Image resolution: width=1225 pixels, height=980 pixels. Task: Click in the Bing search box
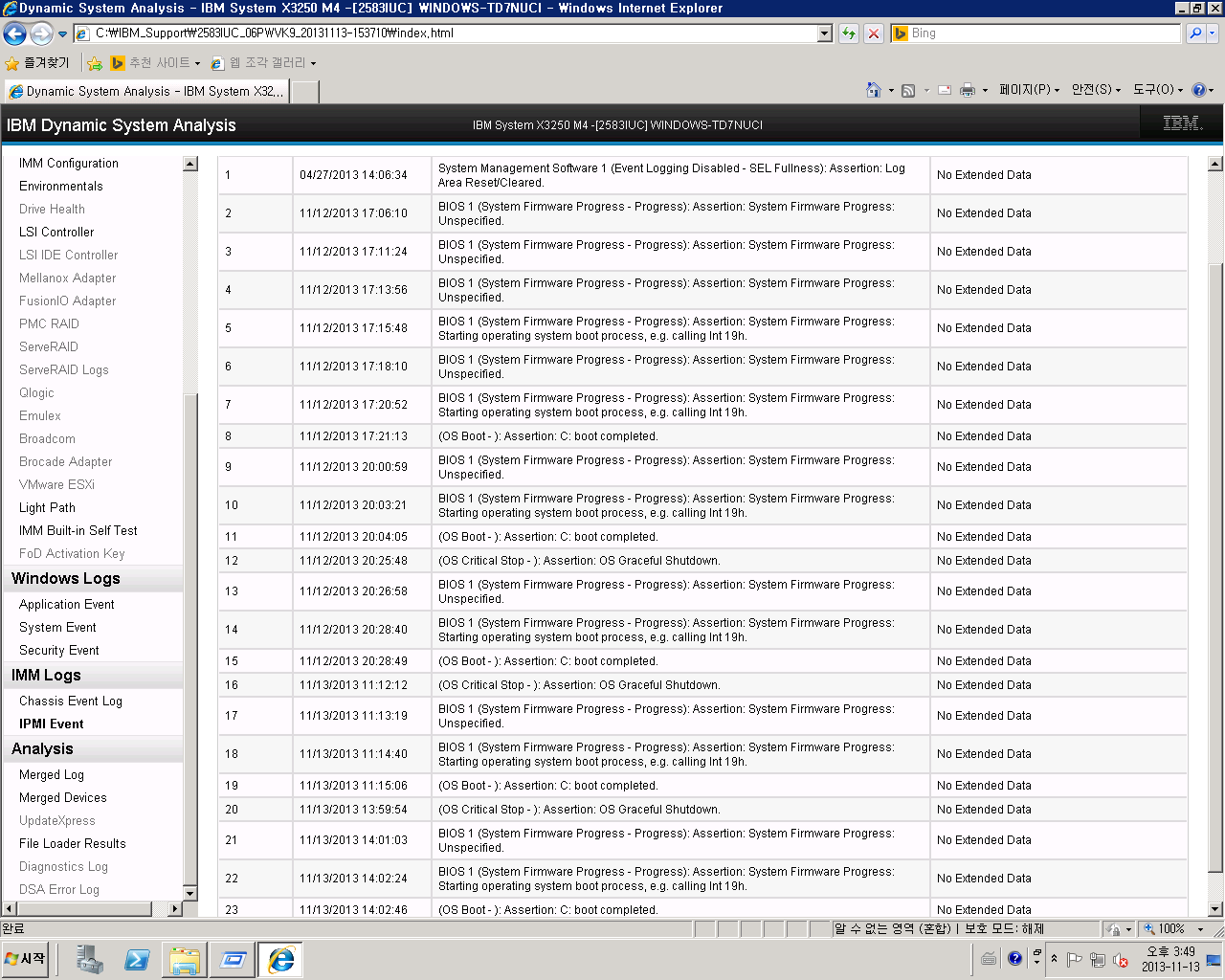(1036, 33)
